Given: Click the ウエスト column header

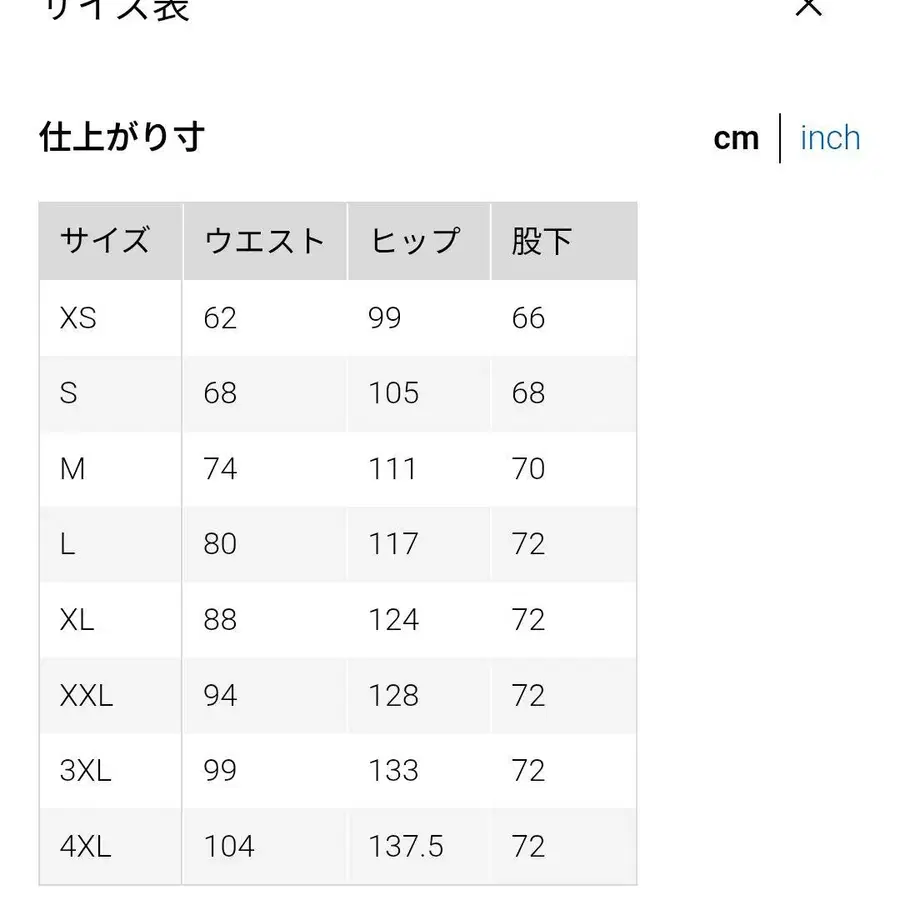Looking at the screenshot, I should [264, 240].
